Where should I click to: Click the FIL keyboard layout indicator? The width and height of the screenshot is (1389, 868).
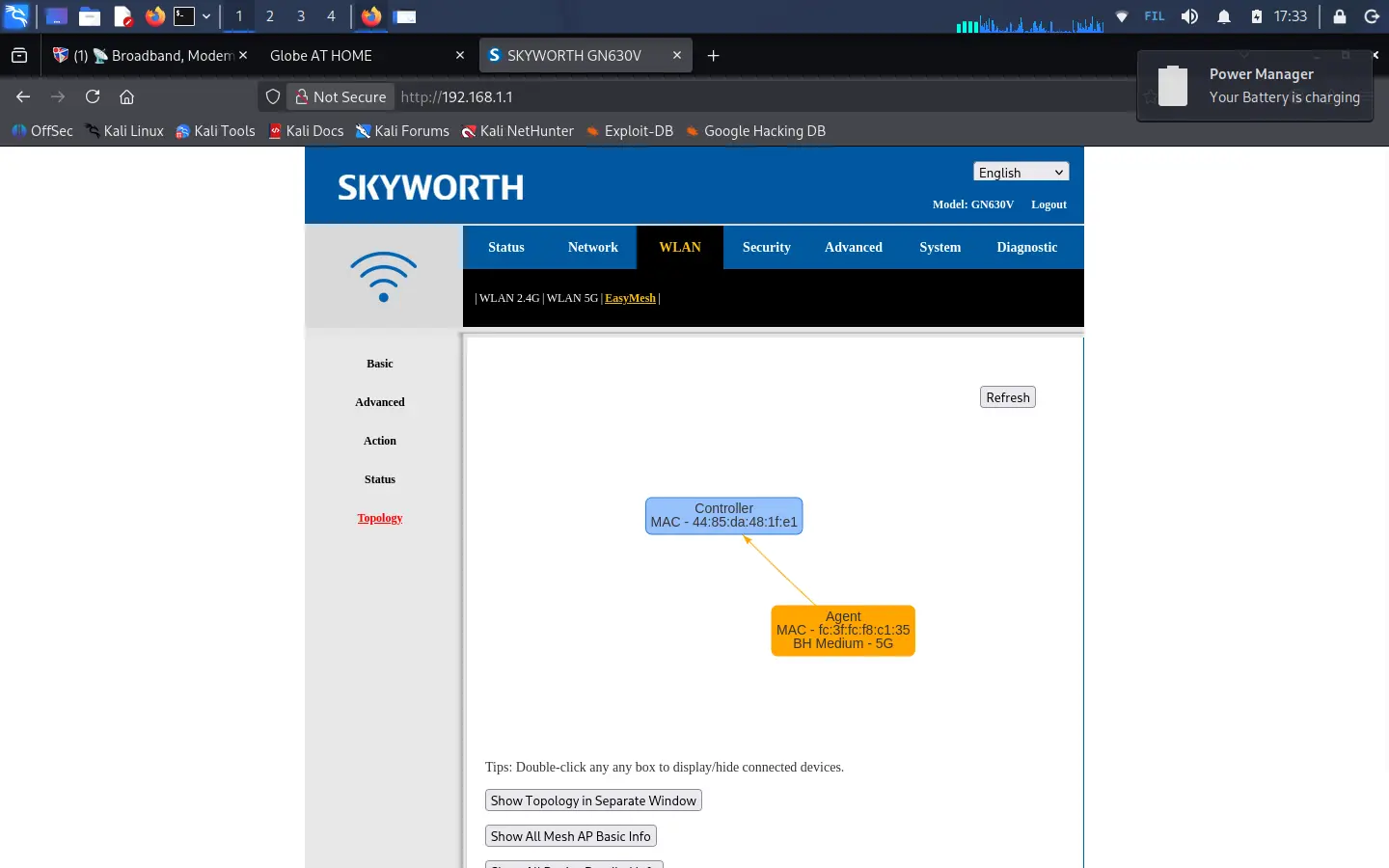click(1155, 16)
